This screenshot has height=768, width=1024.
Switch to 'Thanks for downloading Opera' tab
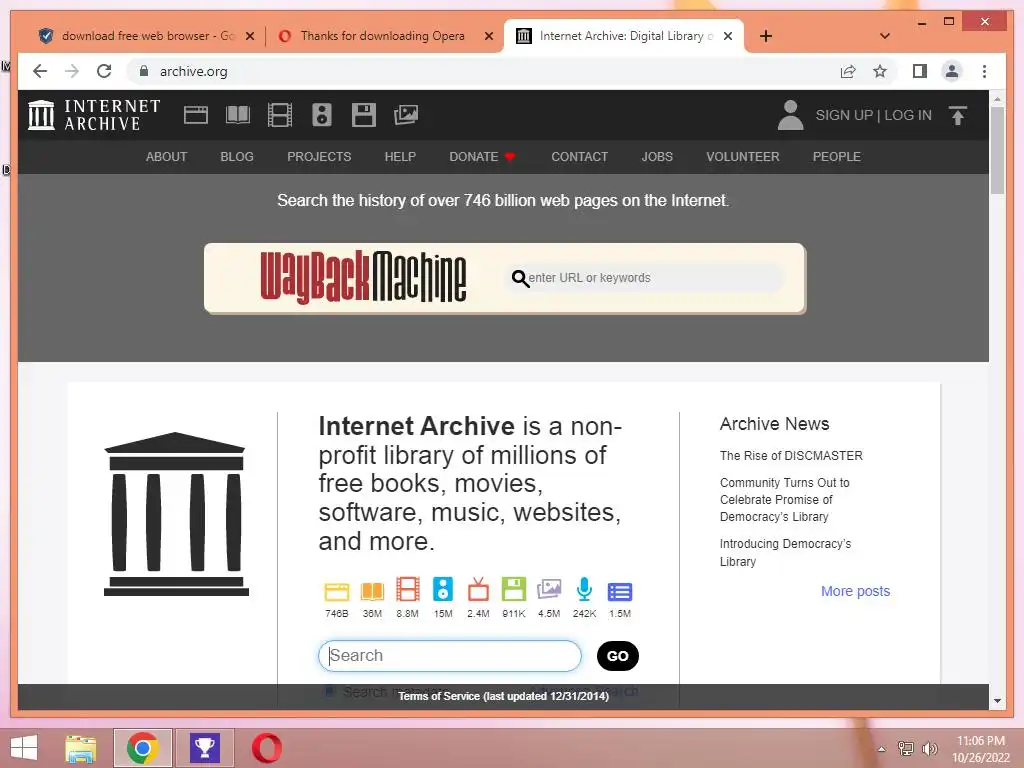point(383,36)
